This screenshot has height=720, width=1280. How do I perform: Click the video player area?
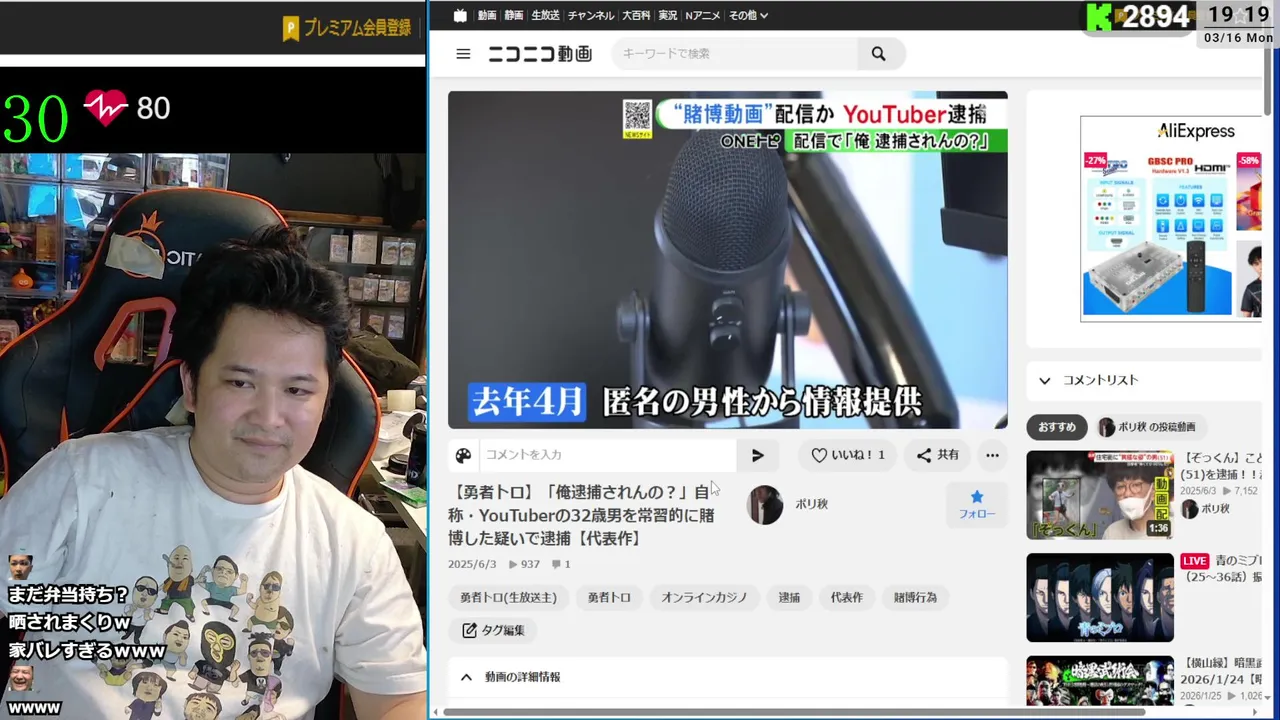tap(727, 260)
